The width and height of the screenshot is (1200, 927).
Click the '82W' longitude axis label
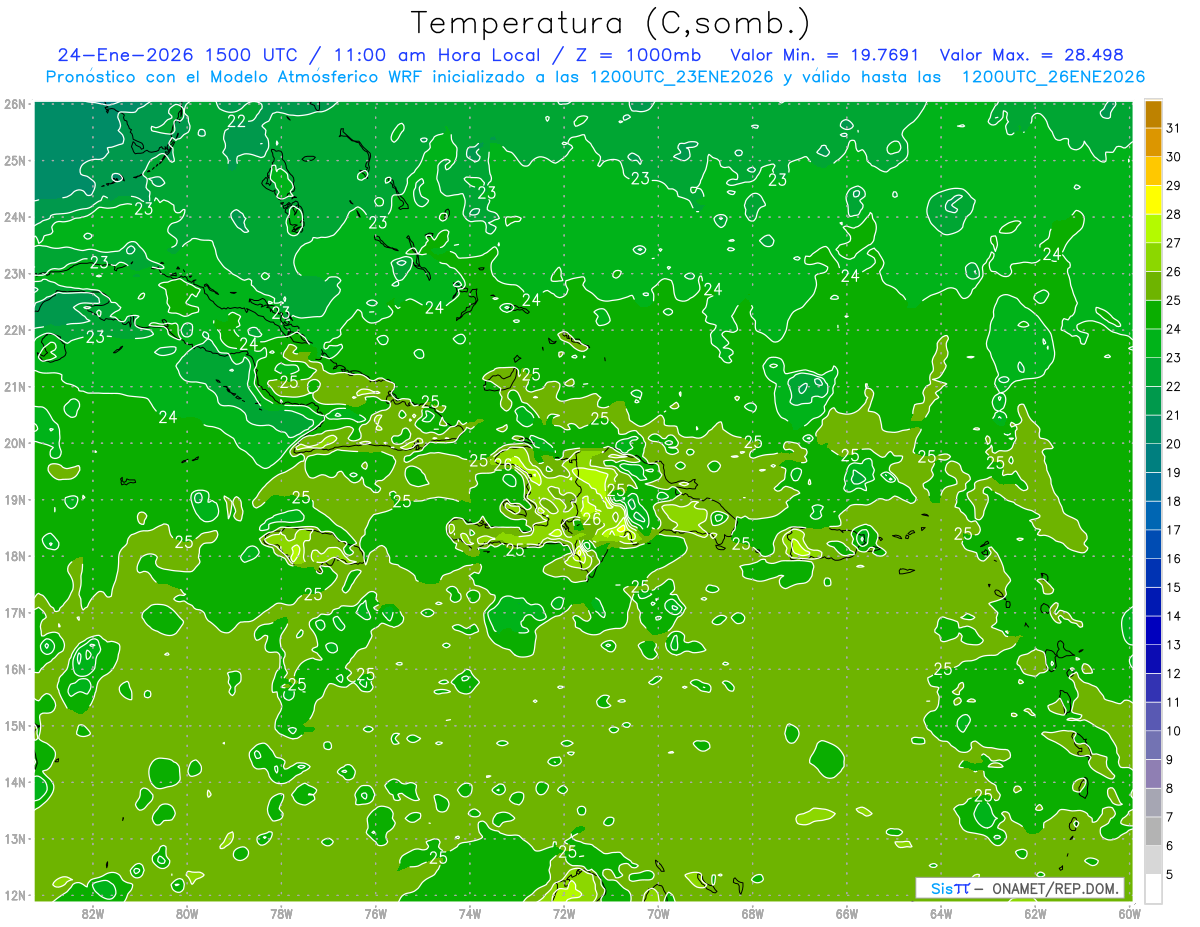(92, 913)
